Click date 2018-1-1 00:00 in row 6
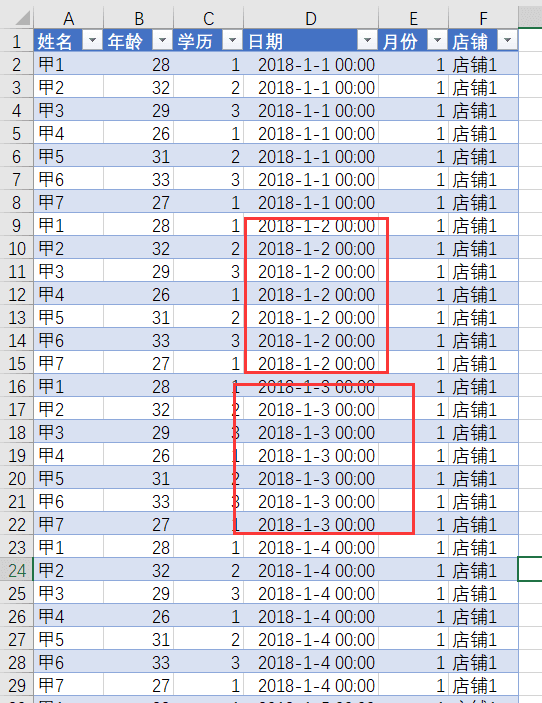This screenshot has height=703, width=542. (x=311, y=156)
